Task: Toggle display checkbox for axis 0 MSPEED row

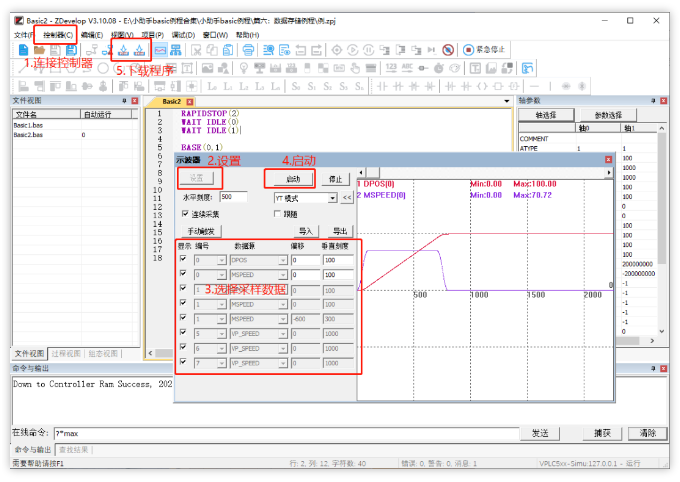Action: pos(183,273)
